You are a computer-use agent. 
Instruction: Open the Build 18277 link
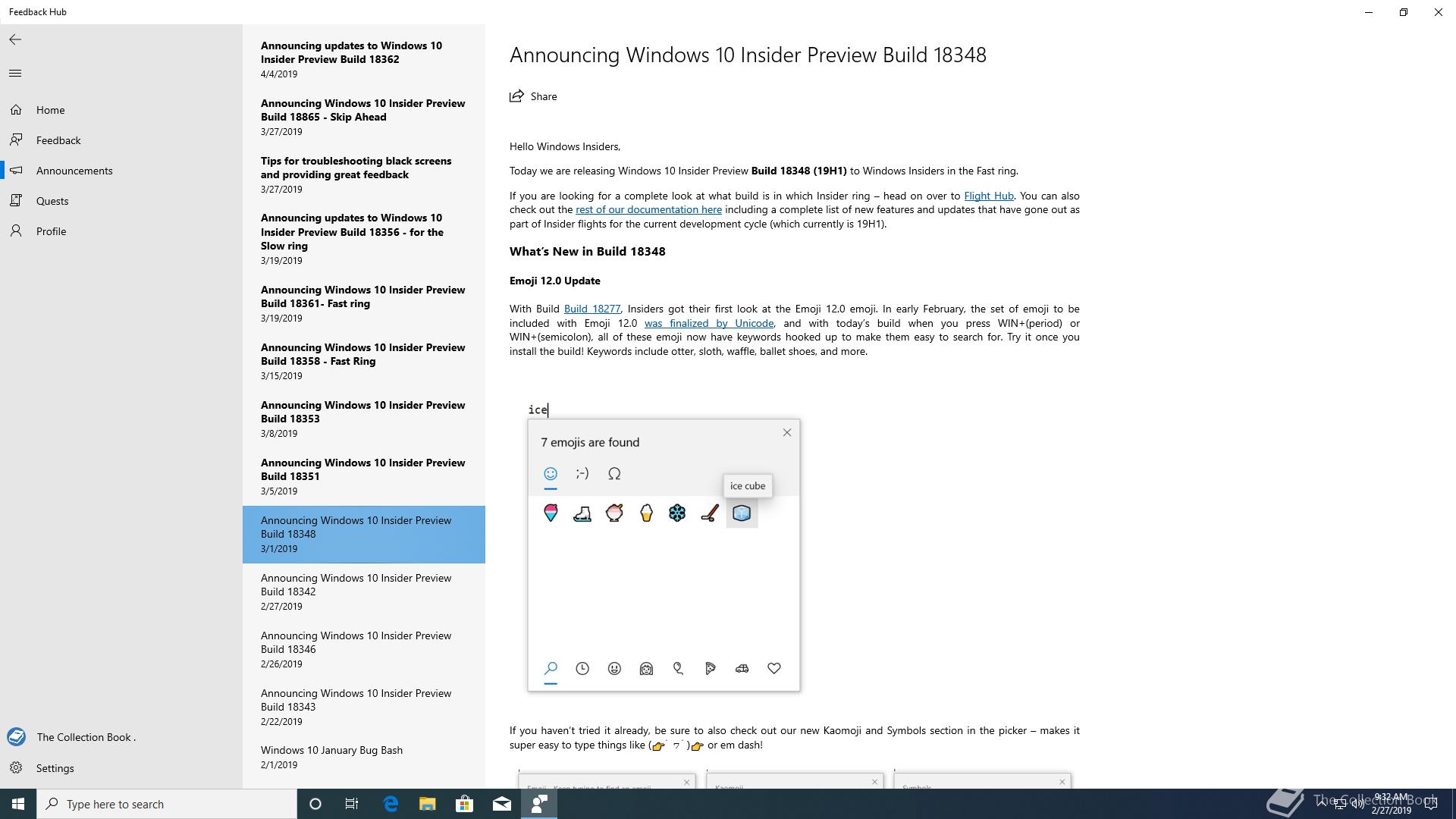coord(592,309)
